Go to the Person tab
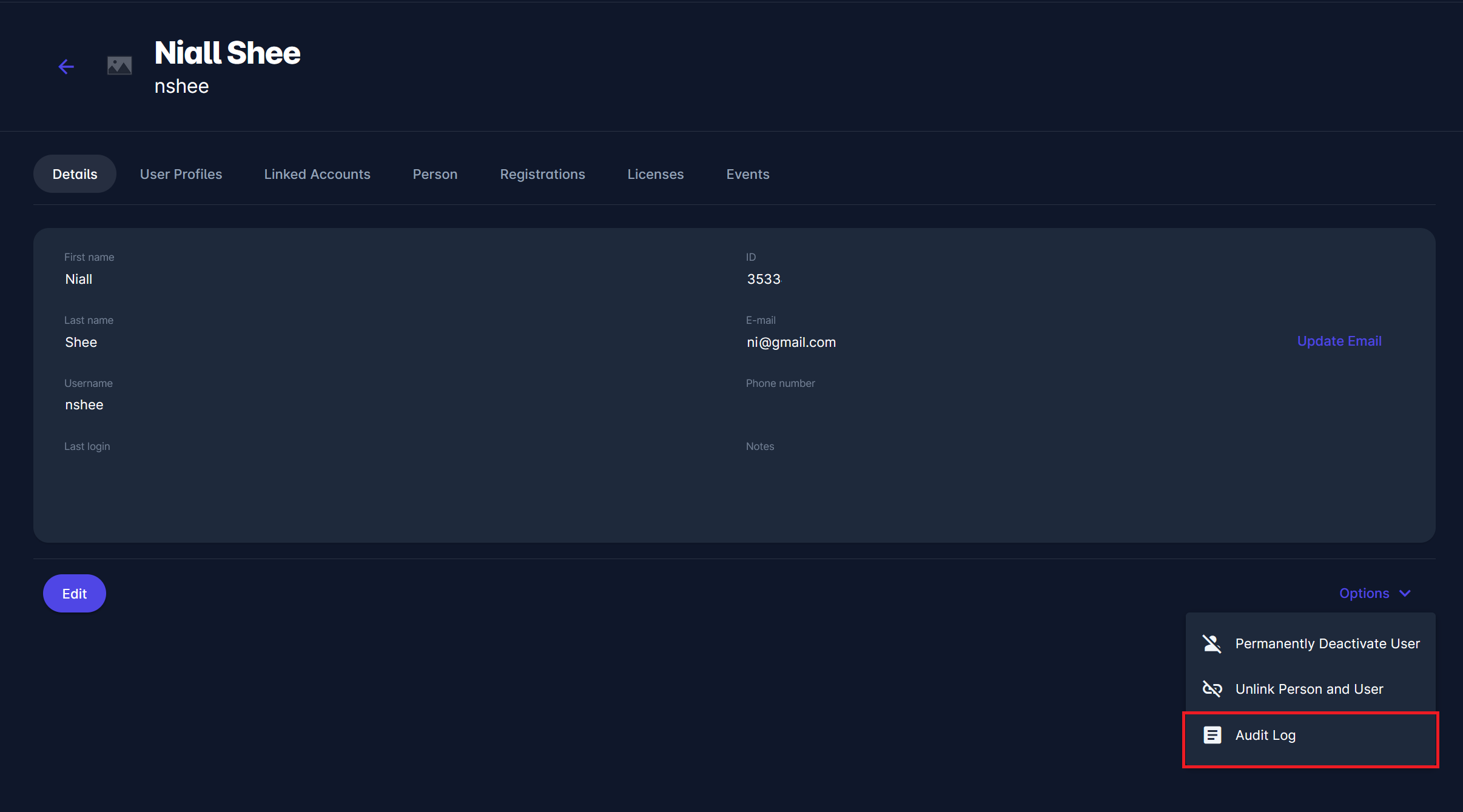 pyautogui.click(x=435, y=174)
